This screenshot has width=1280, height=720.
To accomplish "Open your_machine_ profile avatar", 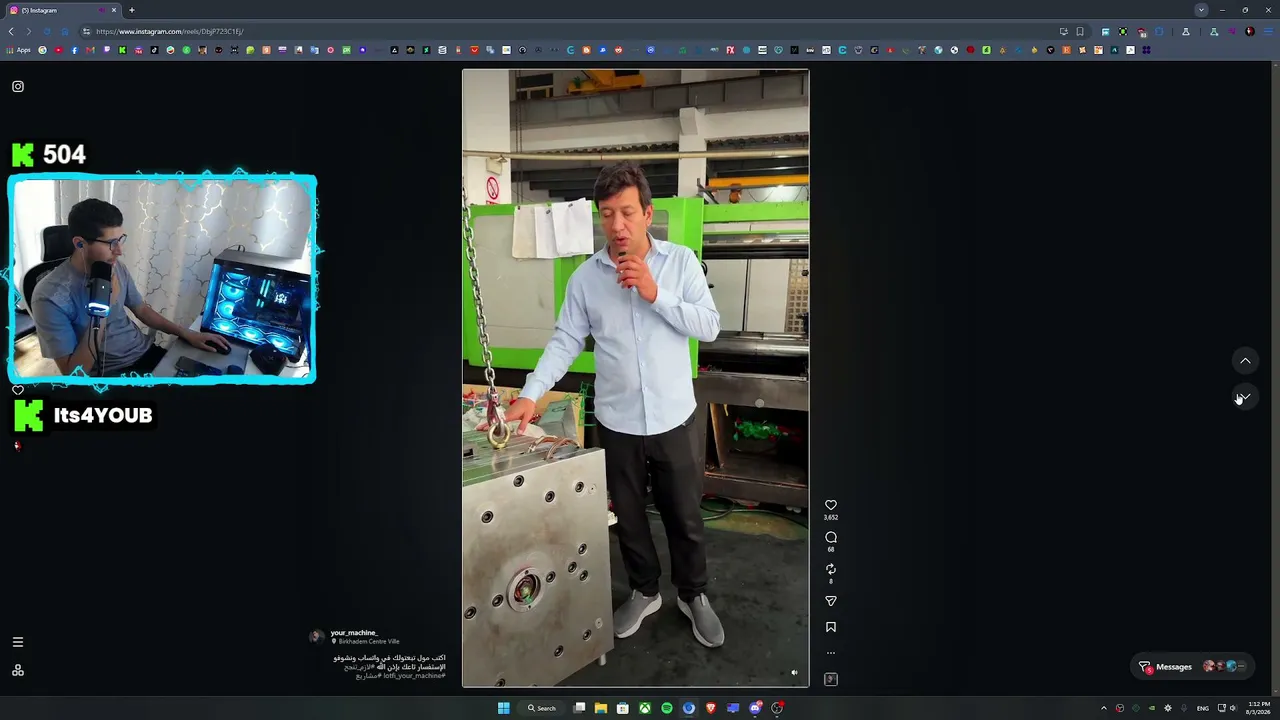I will click(x=316, y=636).
